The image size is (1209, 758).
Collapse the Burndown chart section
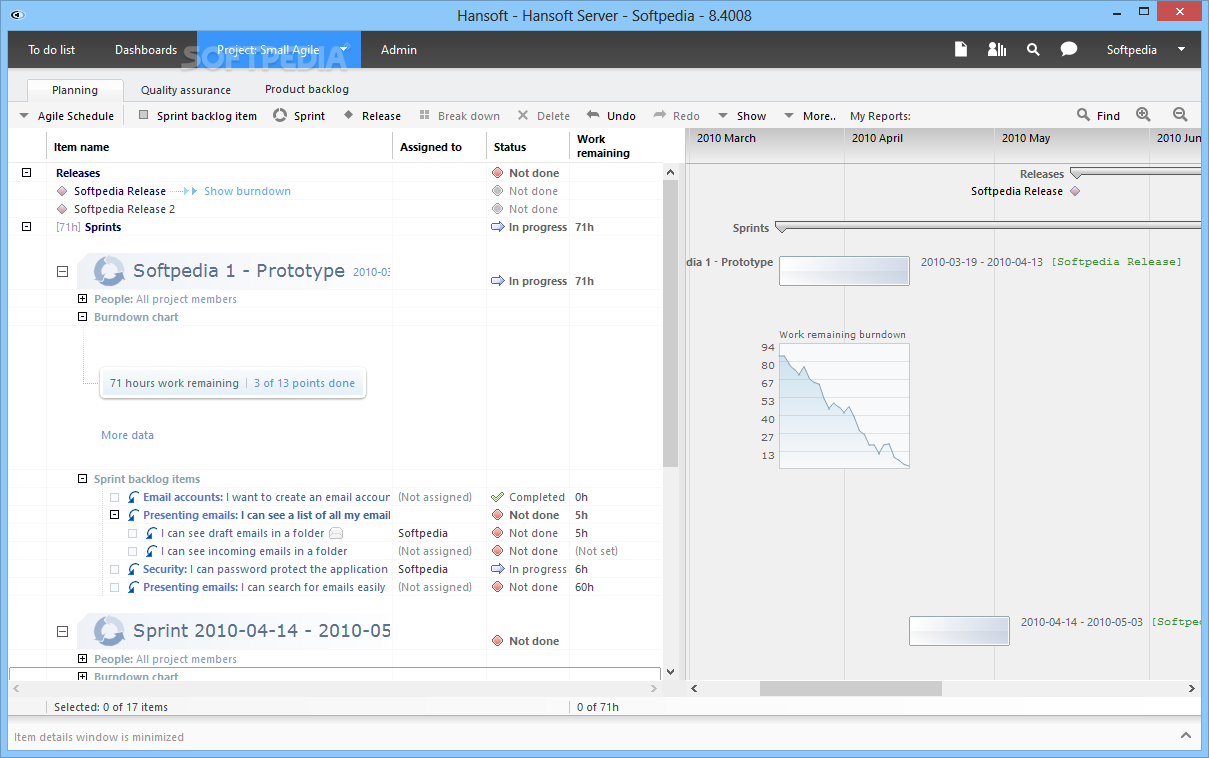(83, 317)
